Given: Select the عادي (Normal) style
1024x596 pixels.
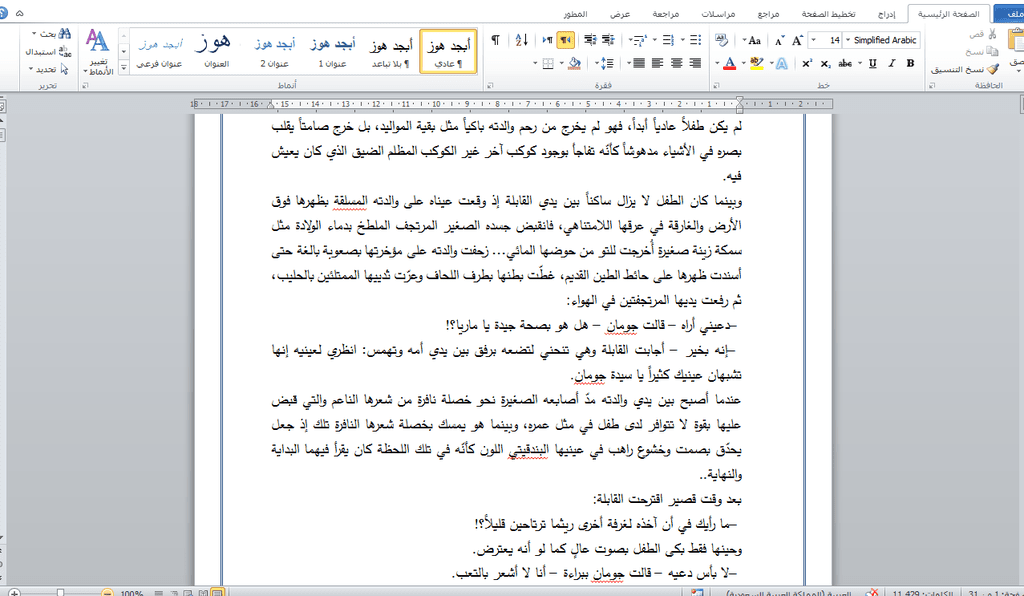Looking at the screenshot, I should tap(448, 52).
